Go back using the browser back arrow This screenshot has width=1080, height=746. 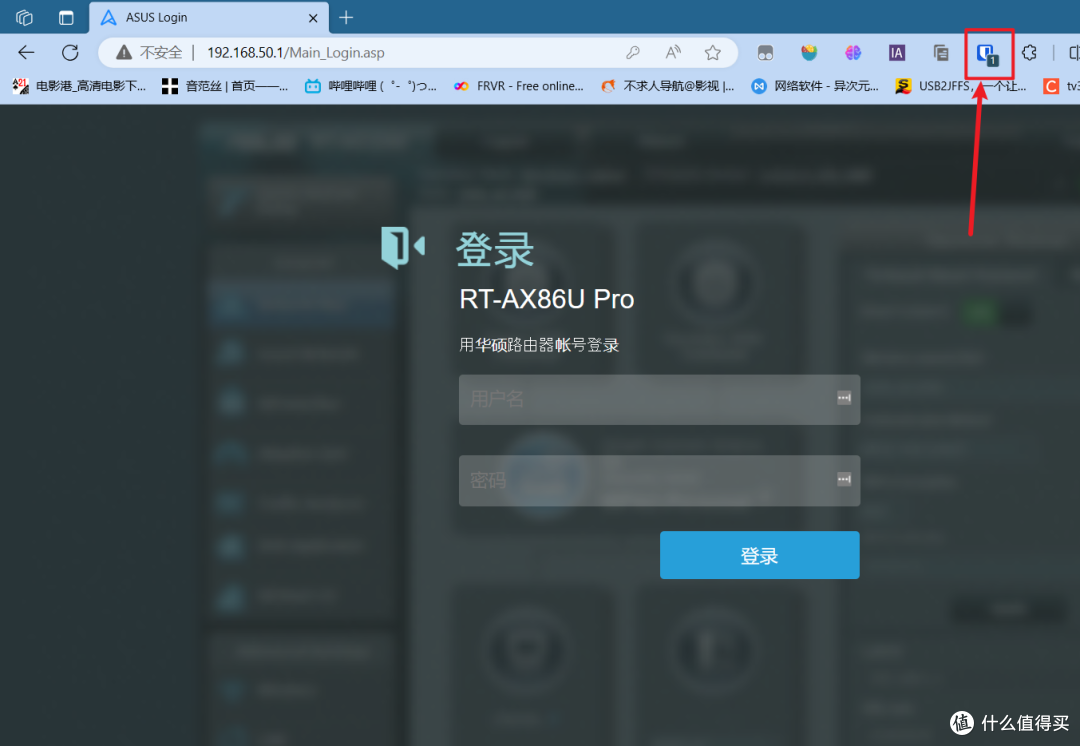pos(26,52)
